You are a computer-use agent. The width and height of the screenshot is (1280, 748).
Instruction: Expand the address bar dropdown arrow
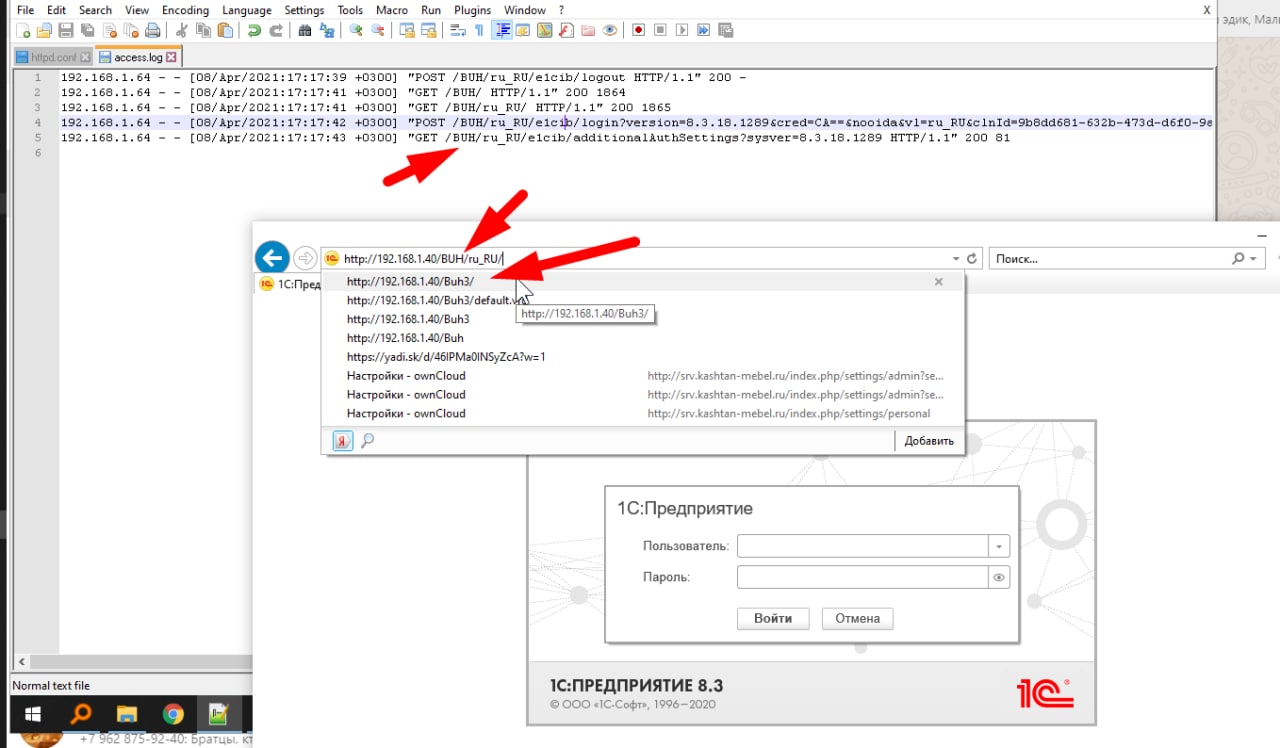click(956, 258)
